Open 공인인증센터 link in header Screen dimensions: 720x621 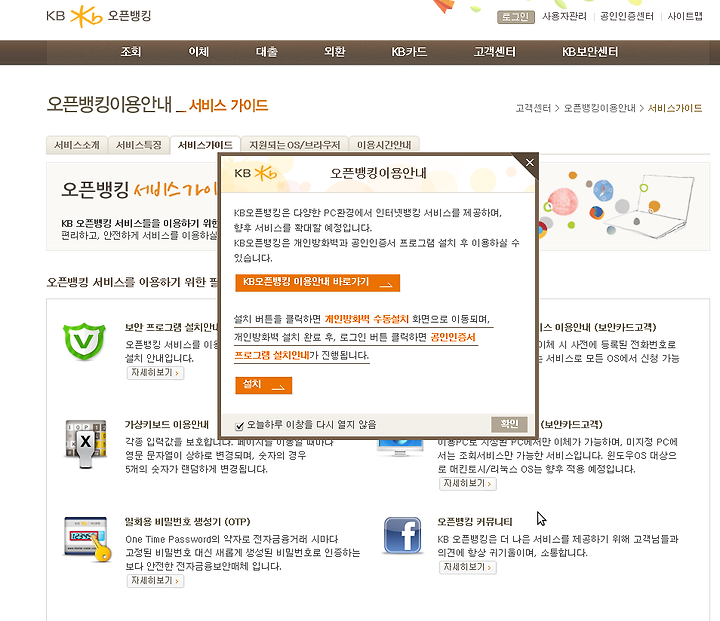[627, 17]
